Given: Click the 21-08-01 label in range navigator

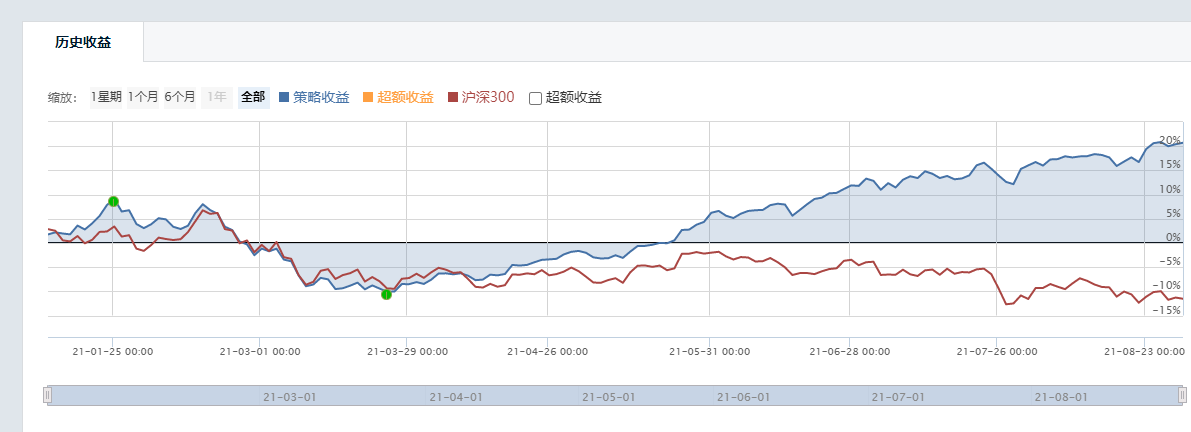Looking at the screenshot, I should (1061, 397).
